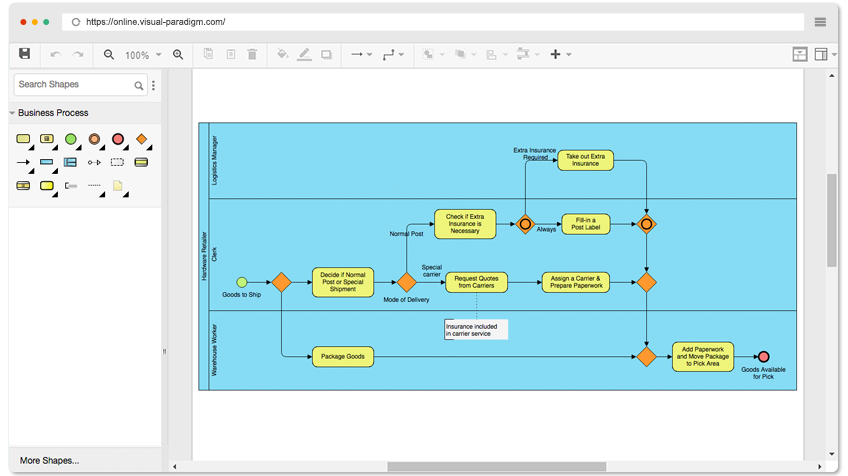Click the search magnifier in Search Shapes
Screen dimensions: 848x476
coord(139,85)
